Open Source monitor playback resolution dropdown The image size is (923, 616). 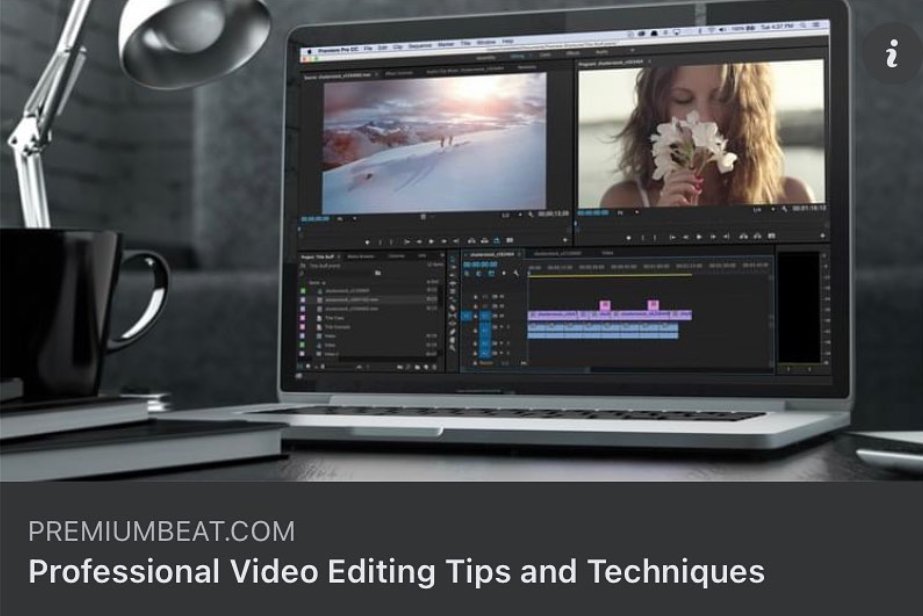(x=512, y=215)
